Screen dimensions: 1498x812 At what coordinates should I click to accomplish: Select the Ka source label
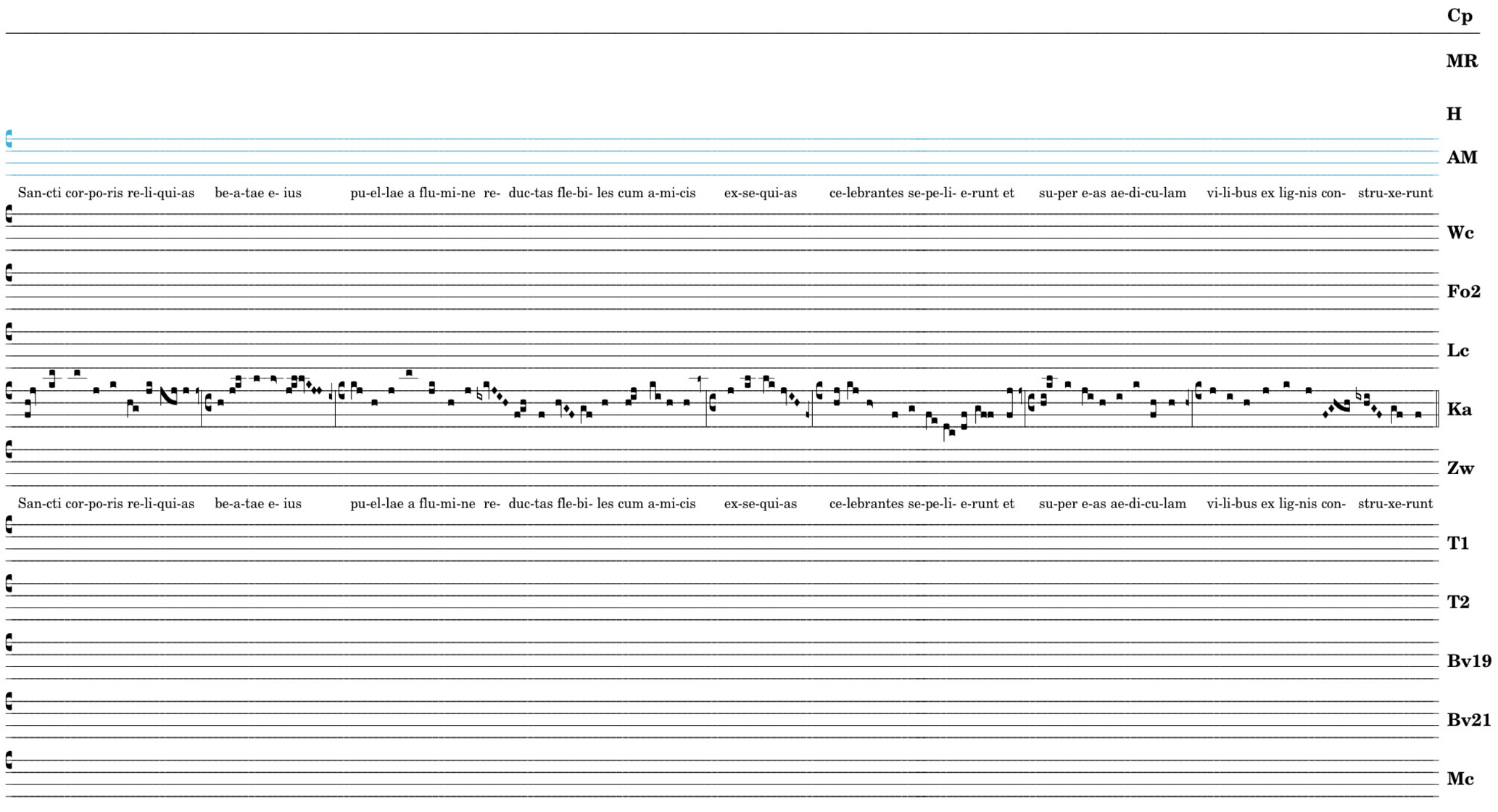1459,410
